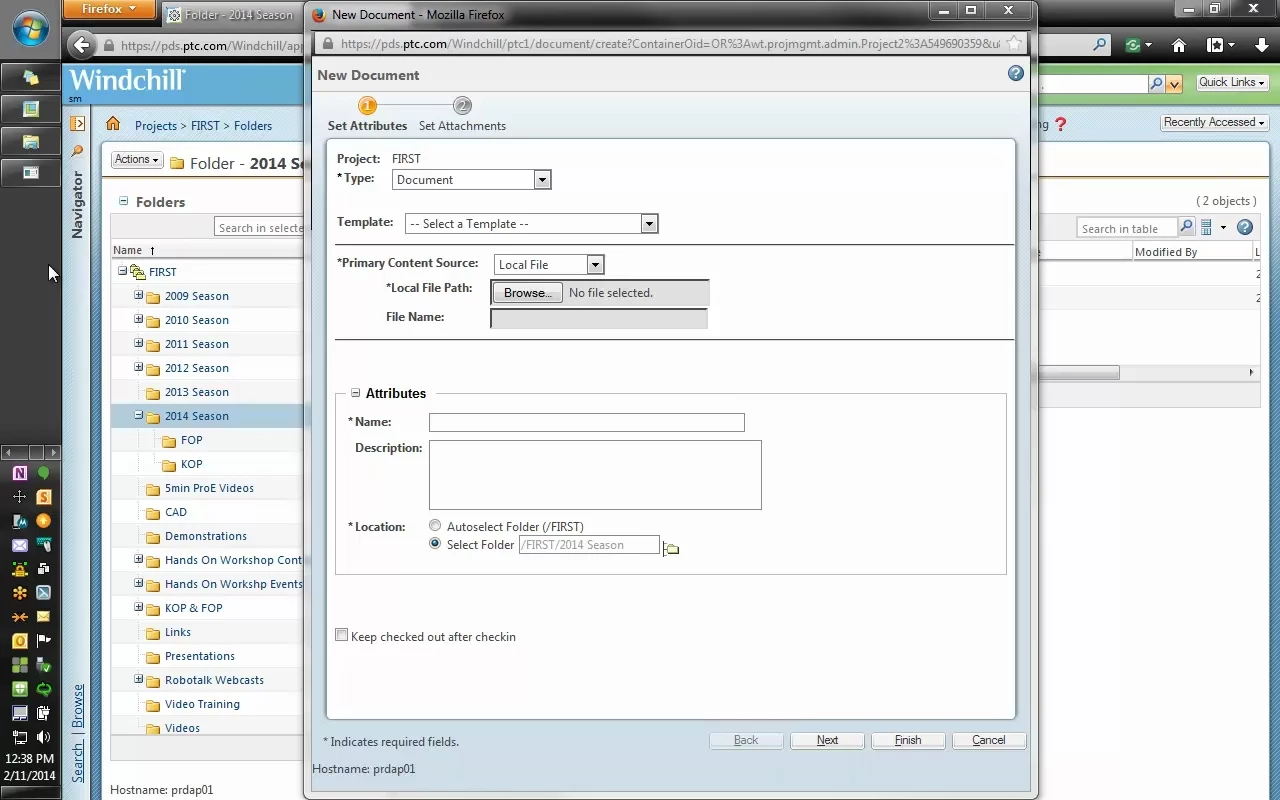Click the 2014 Season folder icon in the page title
Screen dimensions: 1280x800
pos(177,163)
